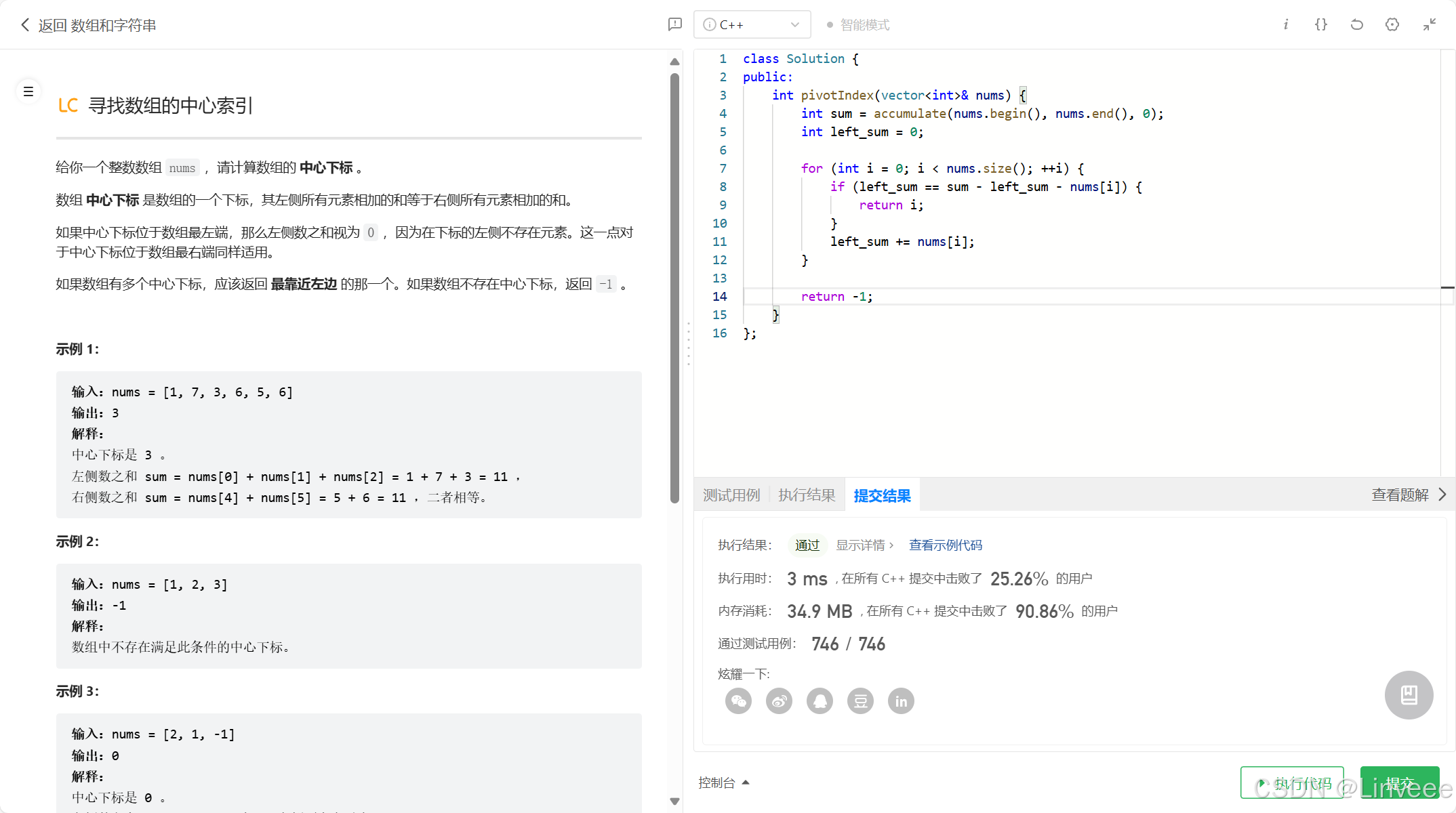This screenshot has height=813, width=1456.
Task: Click the description panel scrollbar thumb
Action: (x=674, y=288)
